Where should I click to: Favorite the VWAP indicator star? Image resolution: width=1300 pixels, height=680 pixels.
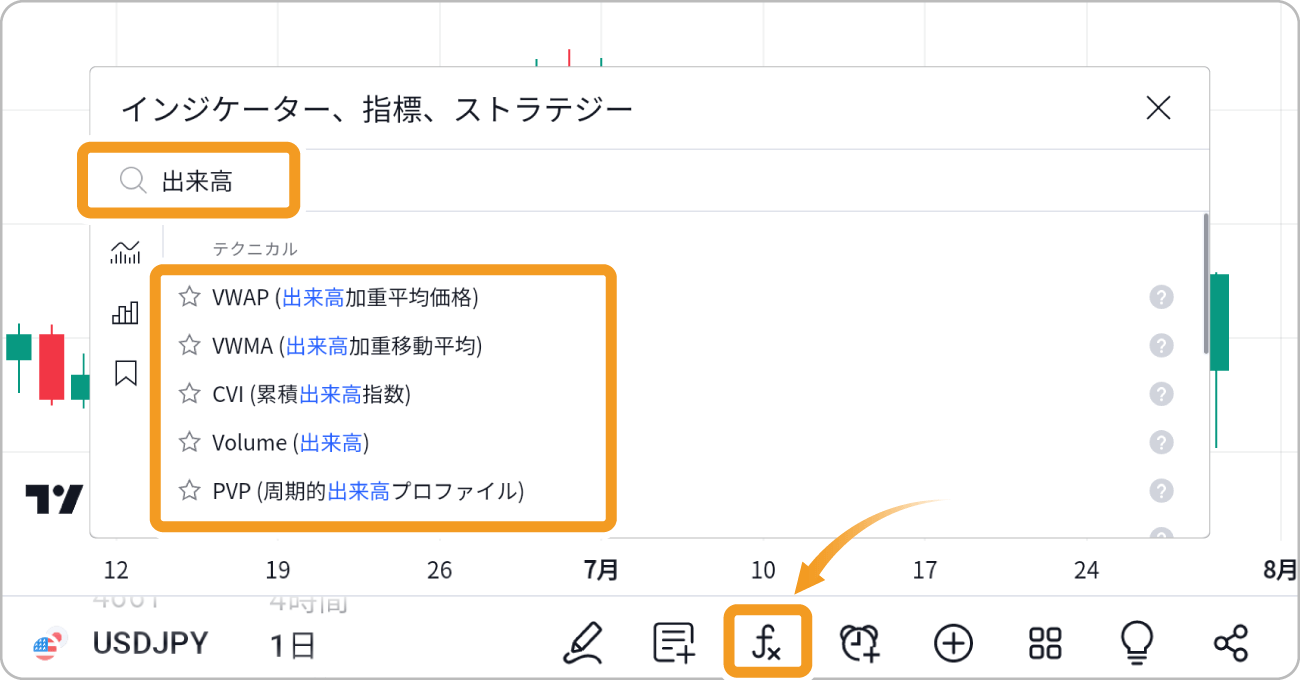[x=189, y=297]
